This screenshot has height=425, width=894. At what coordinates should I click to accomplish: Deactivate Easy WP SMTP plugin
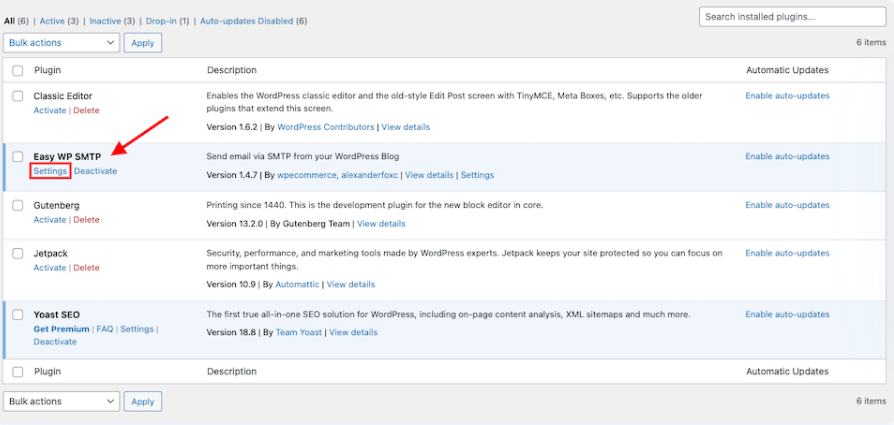click(x=95, y=171)
